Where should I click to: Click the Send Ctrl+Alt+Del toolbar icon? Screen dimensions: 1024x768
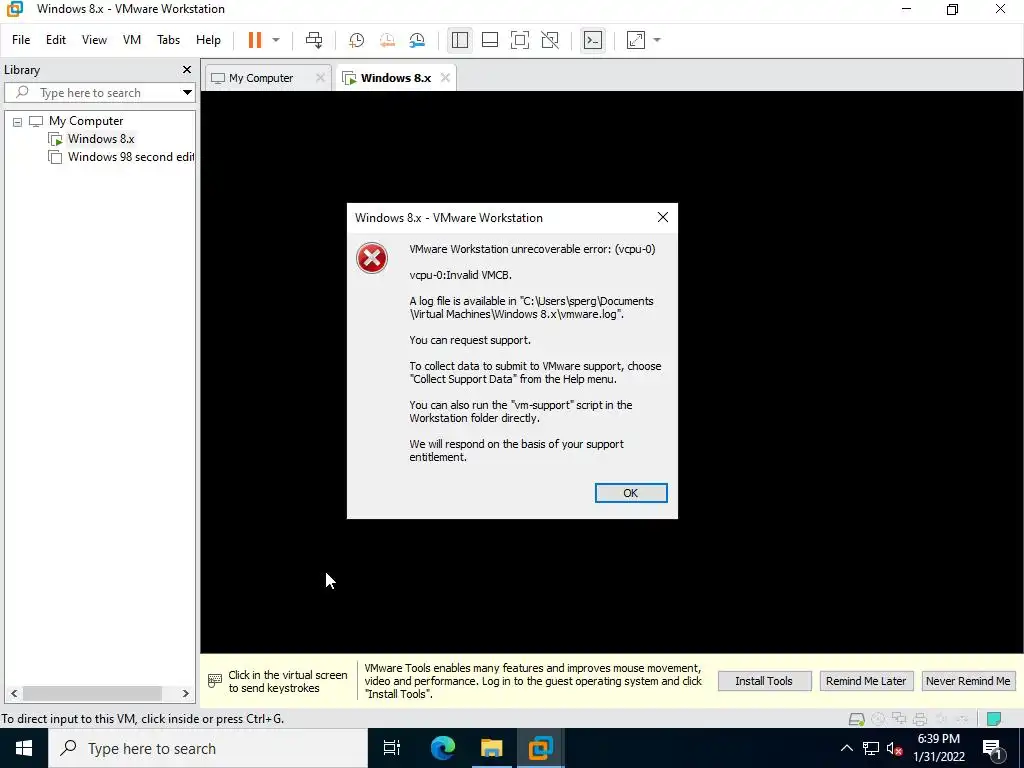(x=314, y=40)
